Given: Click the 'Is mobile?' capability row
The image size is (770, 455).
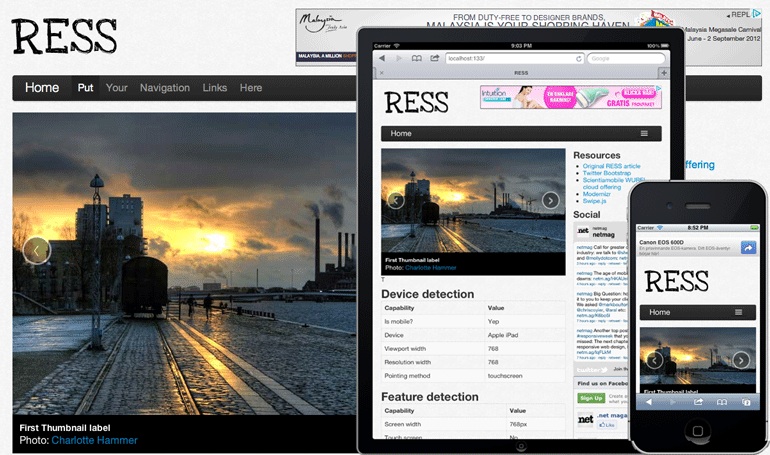Looking at the screenshot, I should [473, 321].
